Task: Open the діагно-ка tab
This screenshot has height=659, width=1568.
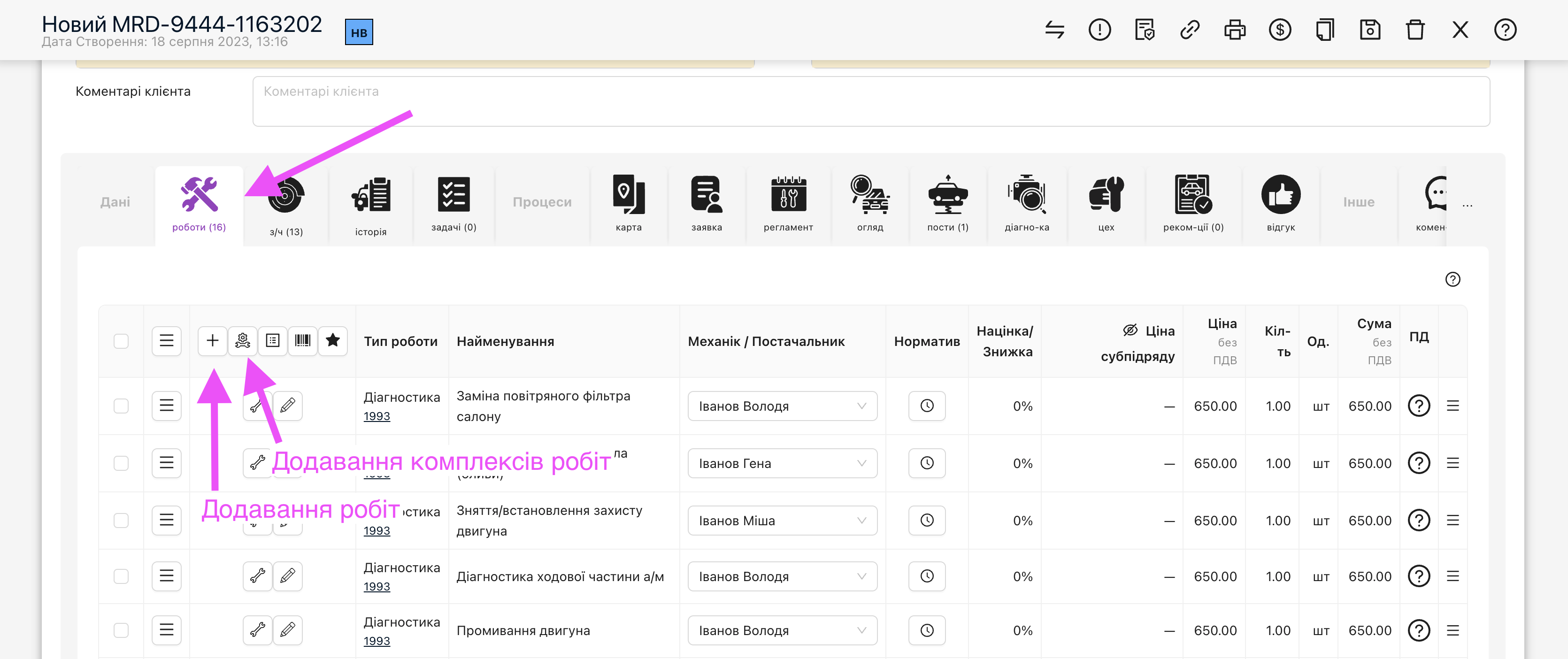Action: (1027, 205)
